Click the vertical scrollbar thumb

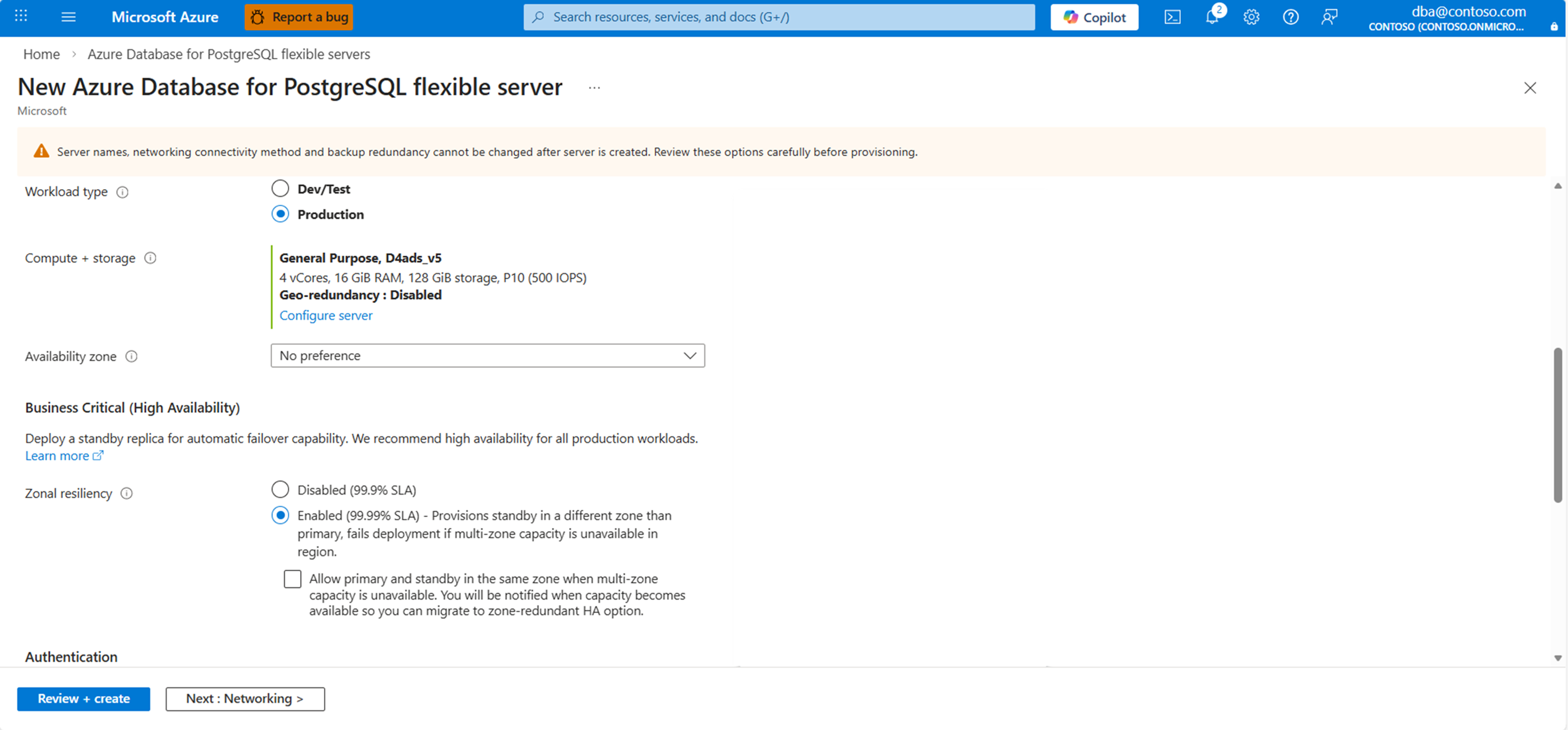coord(1557,426)
